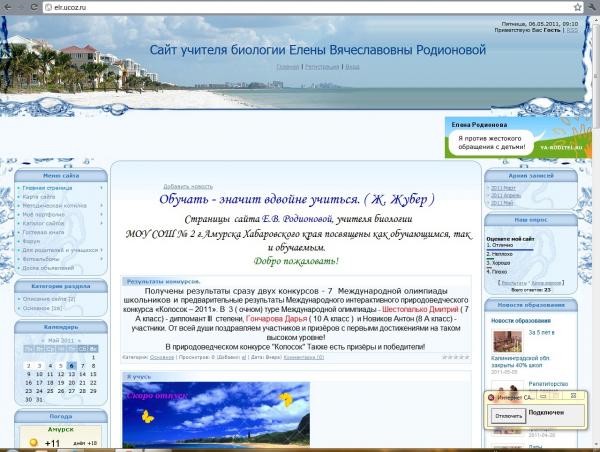Screen dimensions: 600x452
Task: Go to previous month in calendar
Action: point(43,340)
